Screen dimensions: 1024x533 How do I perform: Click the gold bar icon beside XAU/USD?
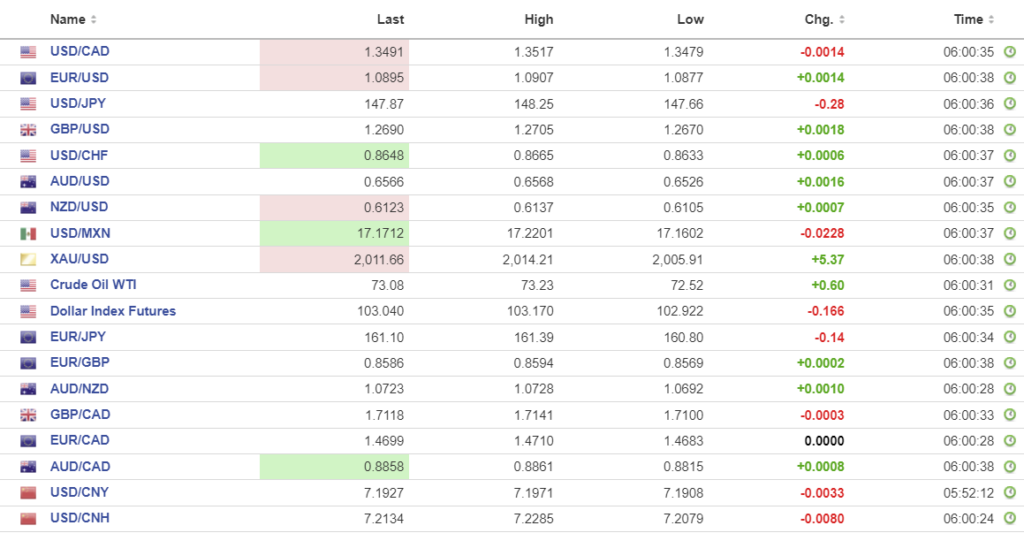[x=28, y=260]
